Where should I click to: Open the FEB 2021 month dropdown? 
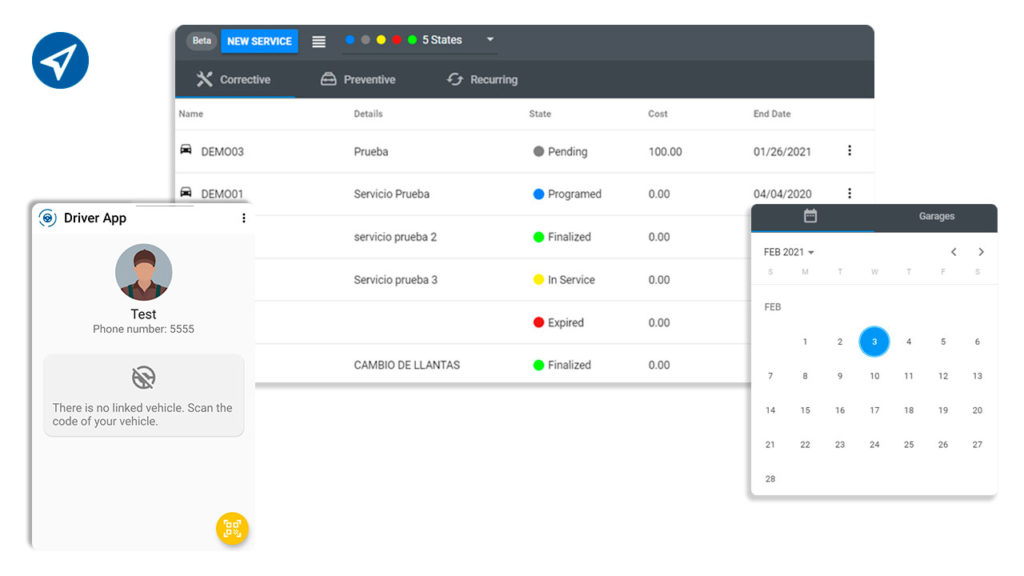point(789,252)
